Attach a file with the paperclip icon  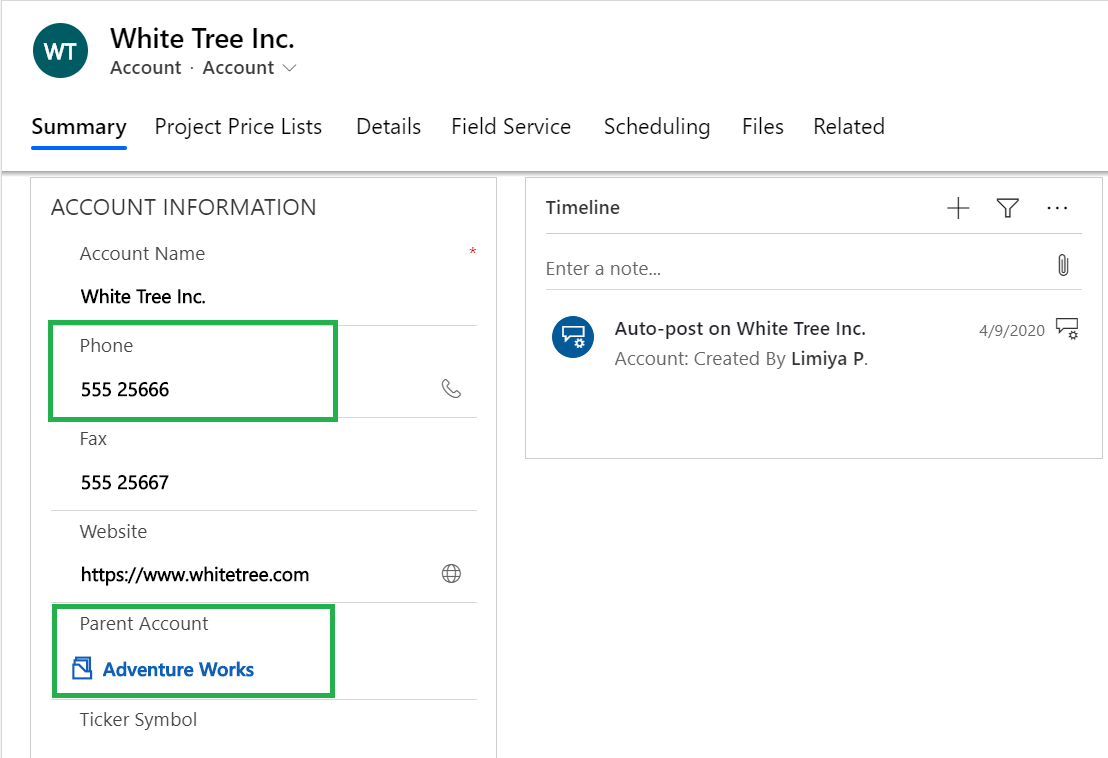[1062, 264]
